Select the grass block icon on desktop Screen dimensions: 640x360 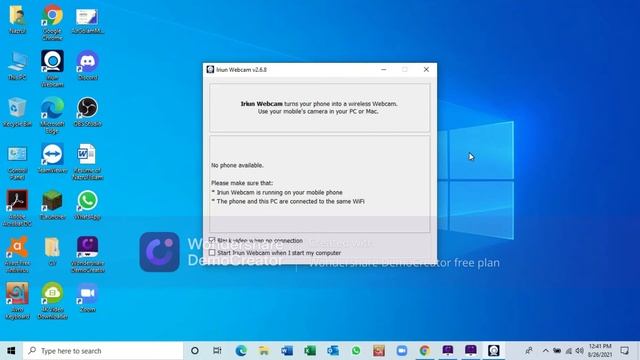point(52,205)
